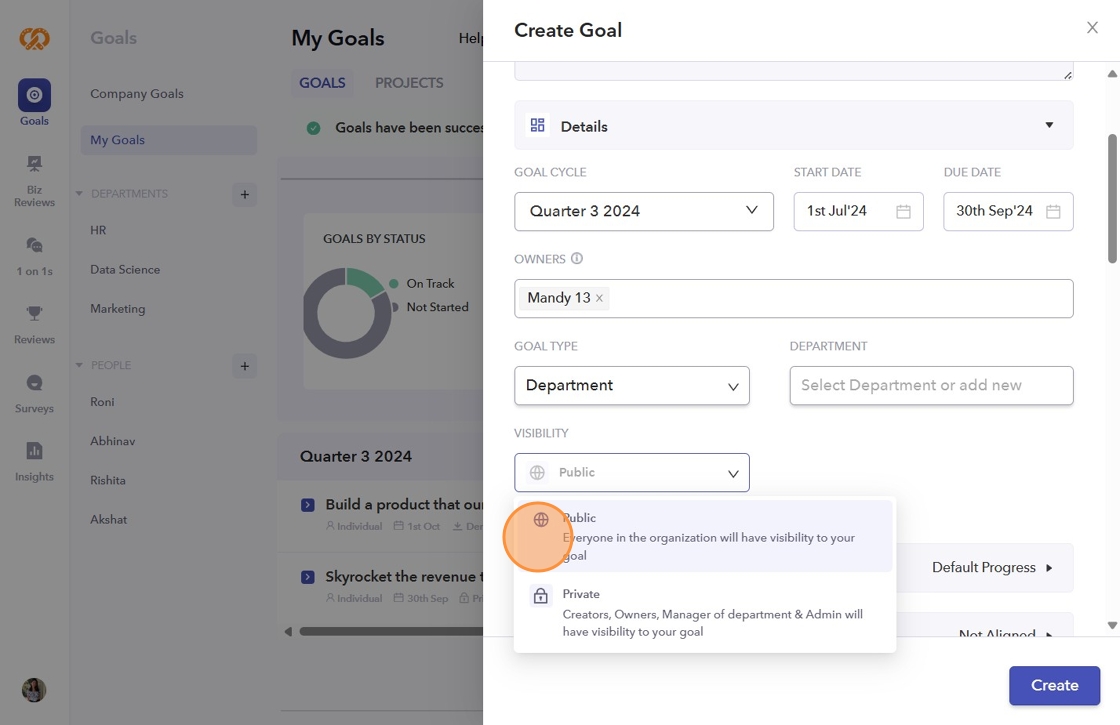Open Insights chart icon

coord(34,452)
